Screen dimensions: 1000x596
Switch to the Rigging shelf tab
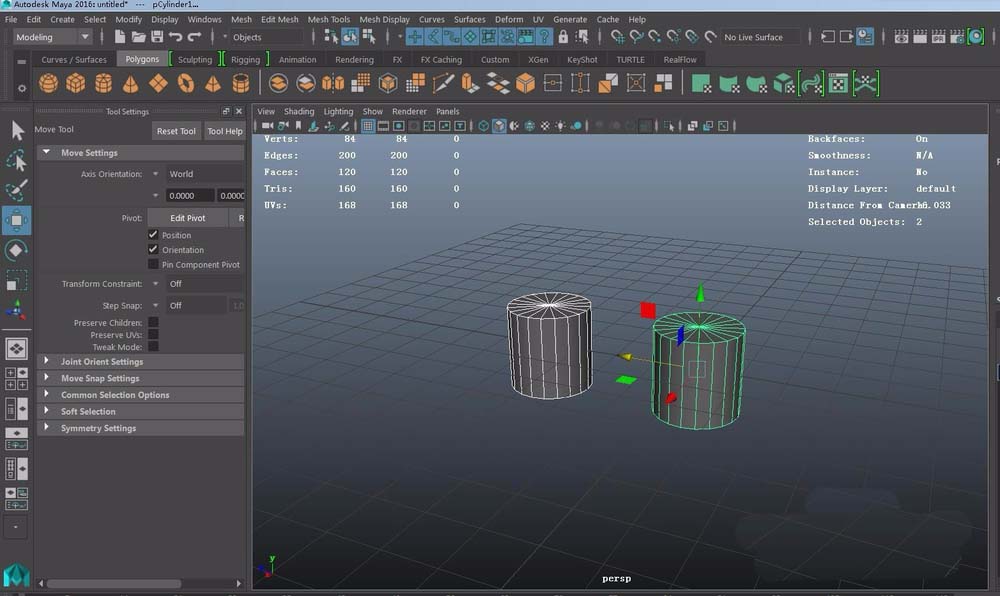pos(245,59)
